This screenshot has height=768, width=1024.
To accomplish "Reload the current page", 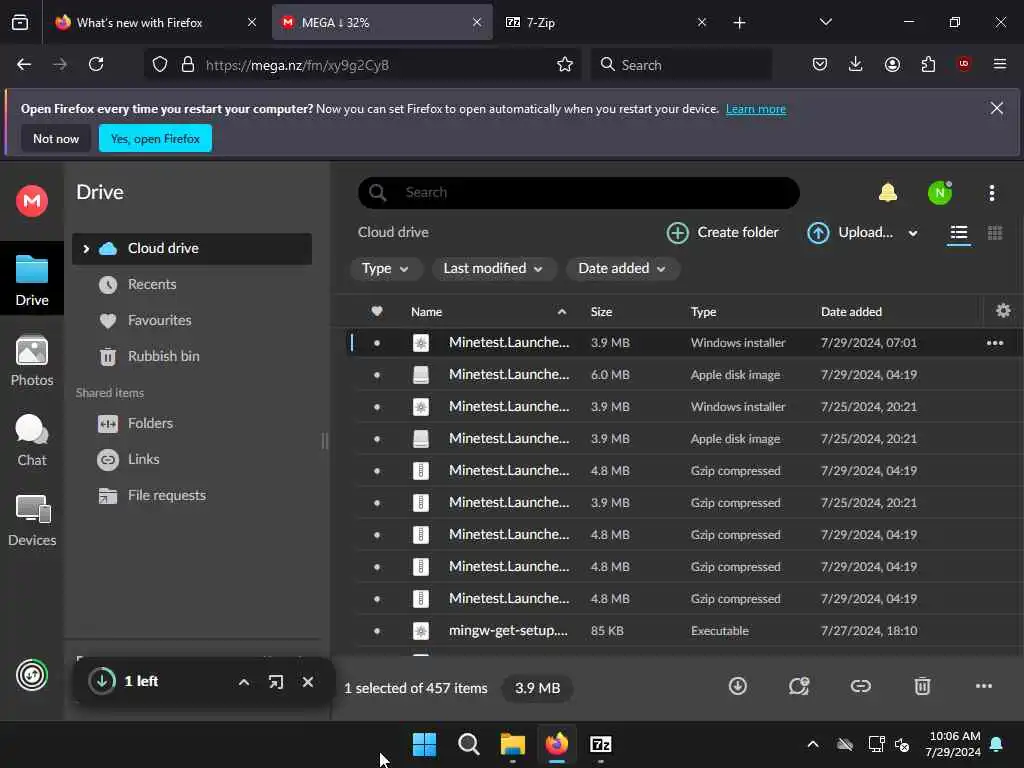I will point(96,64).
